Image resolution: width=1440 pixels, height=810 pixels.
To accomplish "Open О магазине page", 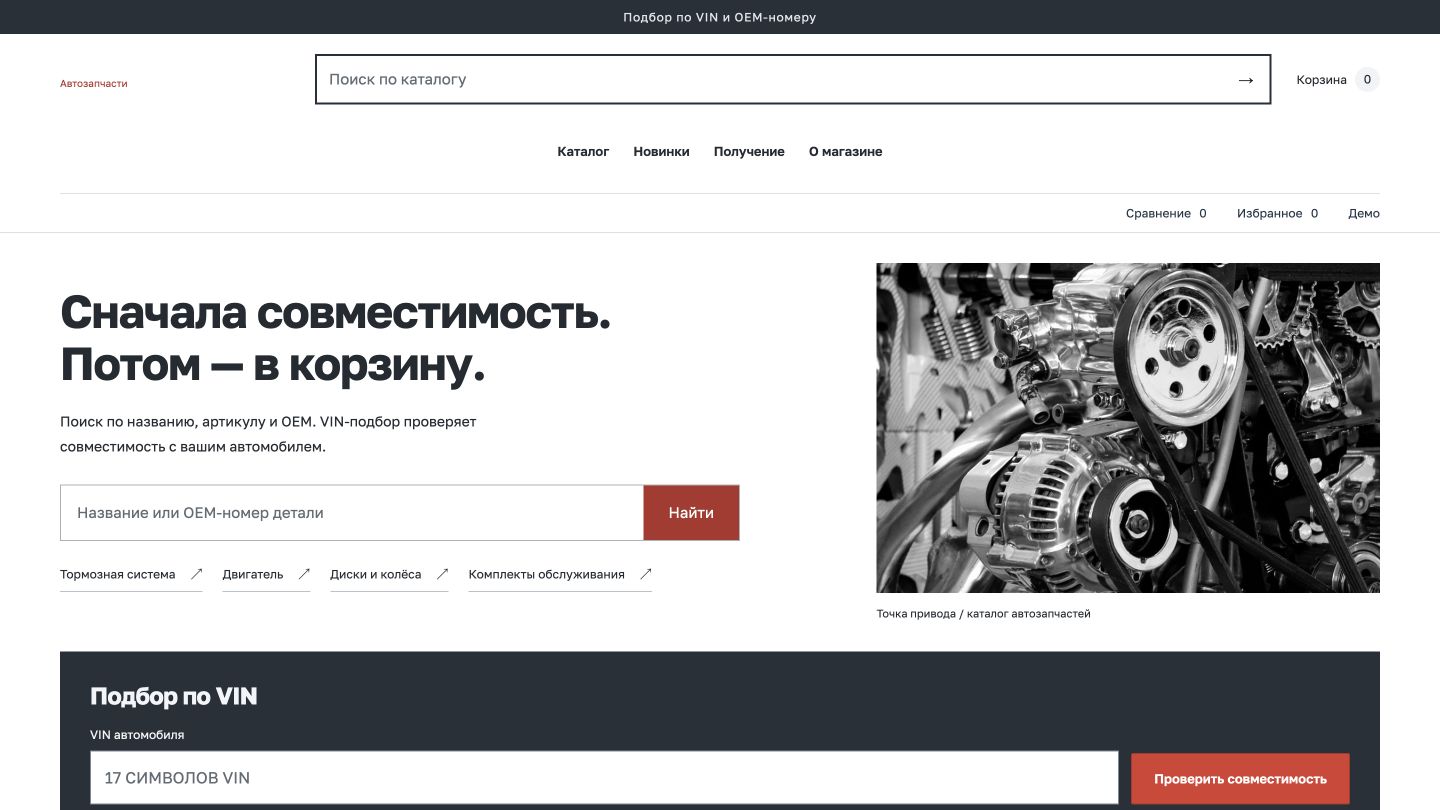I will 845,152.
